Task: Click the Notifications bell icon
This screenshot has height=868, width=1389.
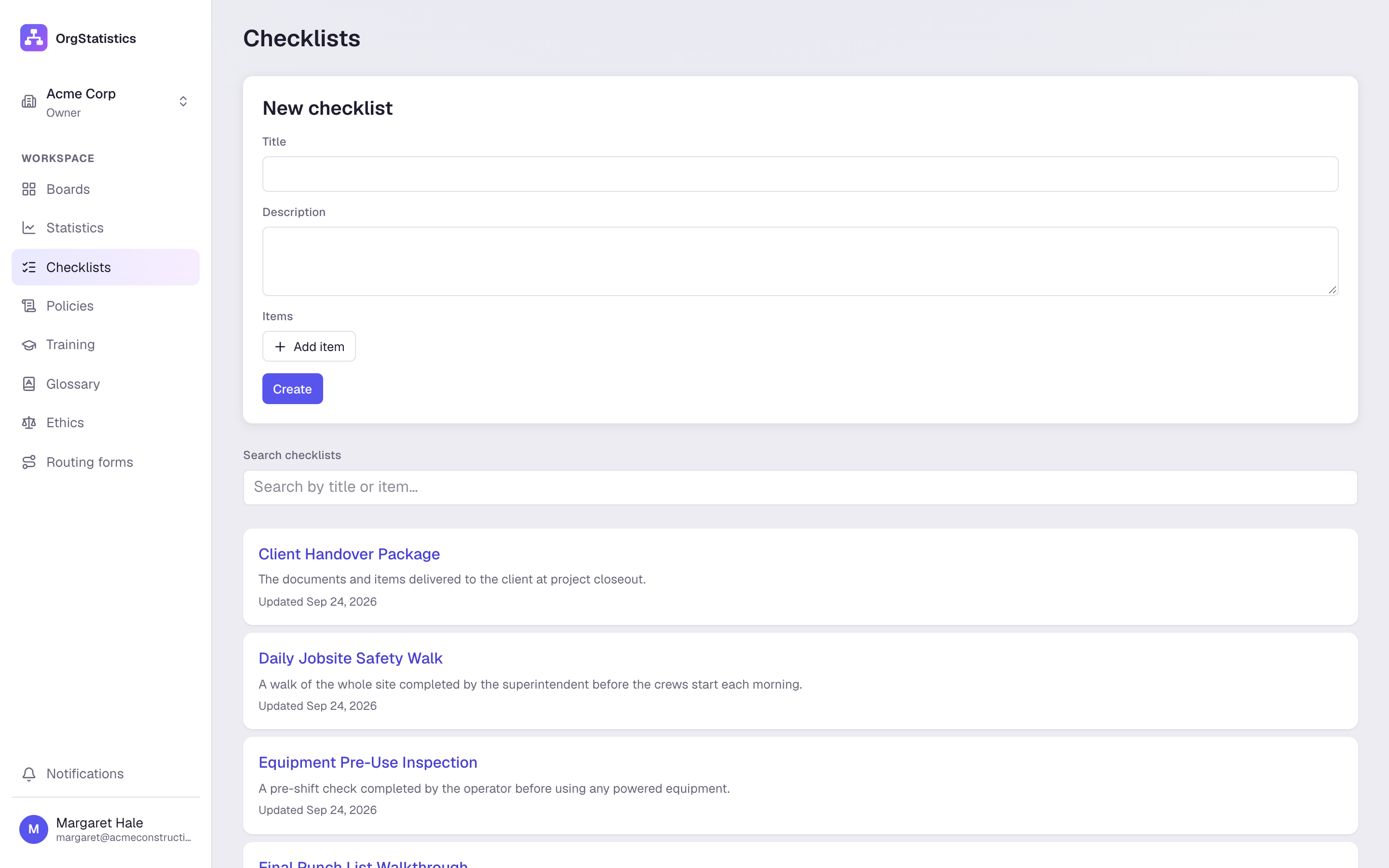Action: [x=29, y=774]
